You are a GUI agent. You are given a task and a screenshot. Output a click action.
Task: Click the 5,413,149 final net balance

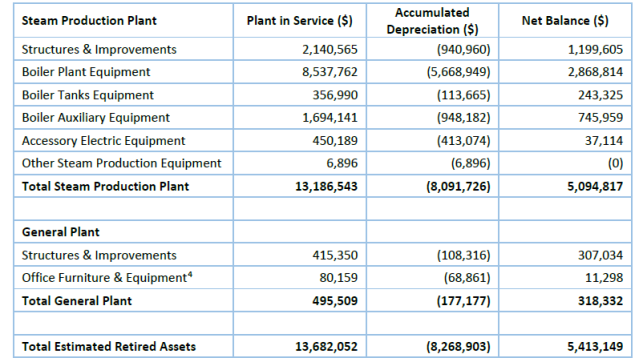coord(595,347)
